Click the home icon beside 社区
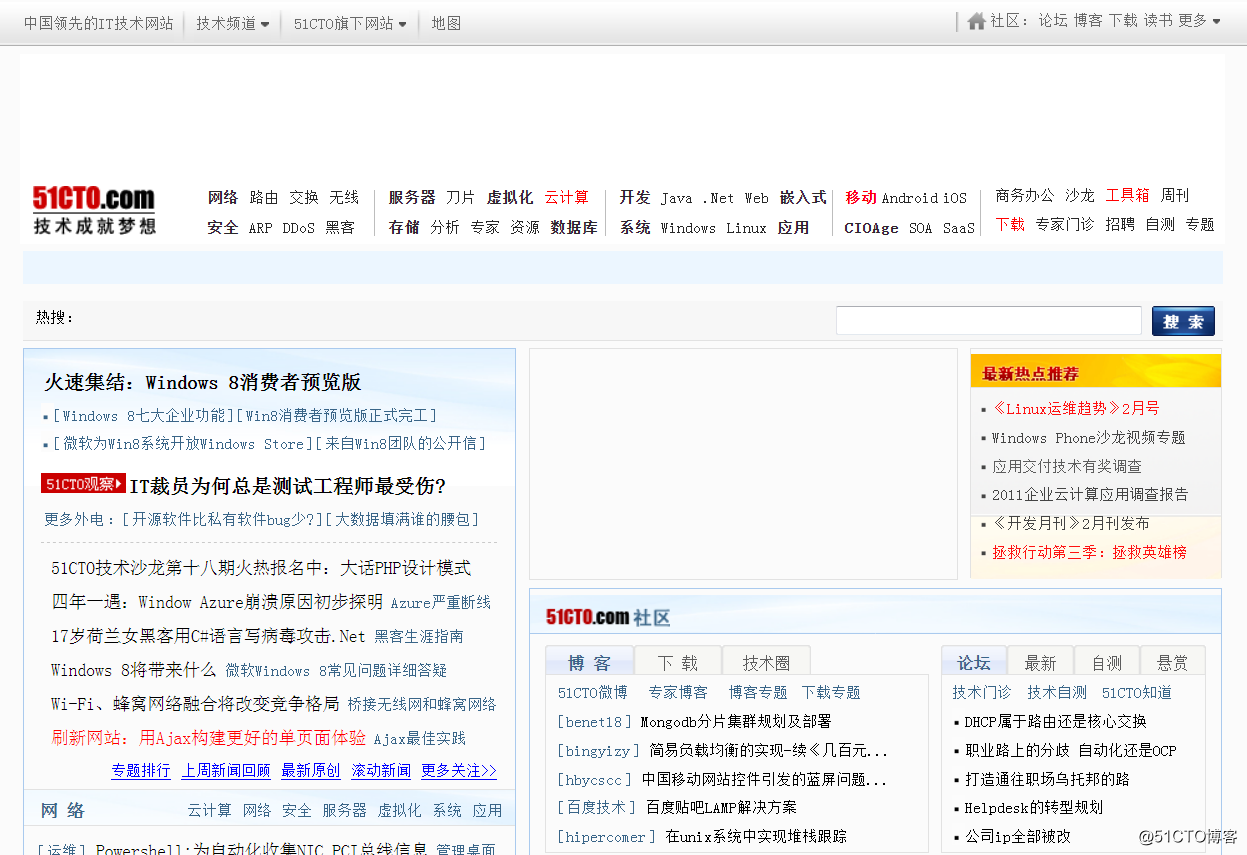 coord(977,21)
